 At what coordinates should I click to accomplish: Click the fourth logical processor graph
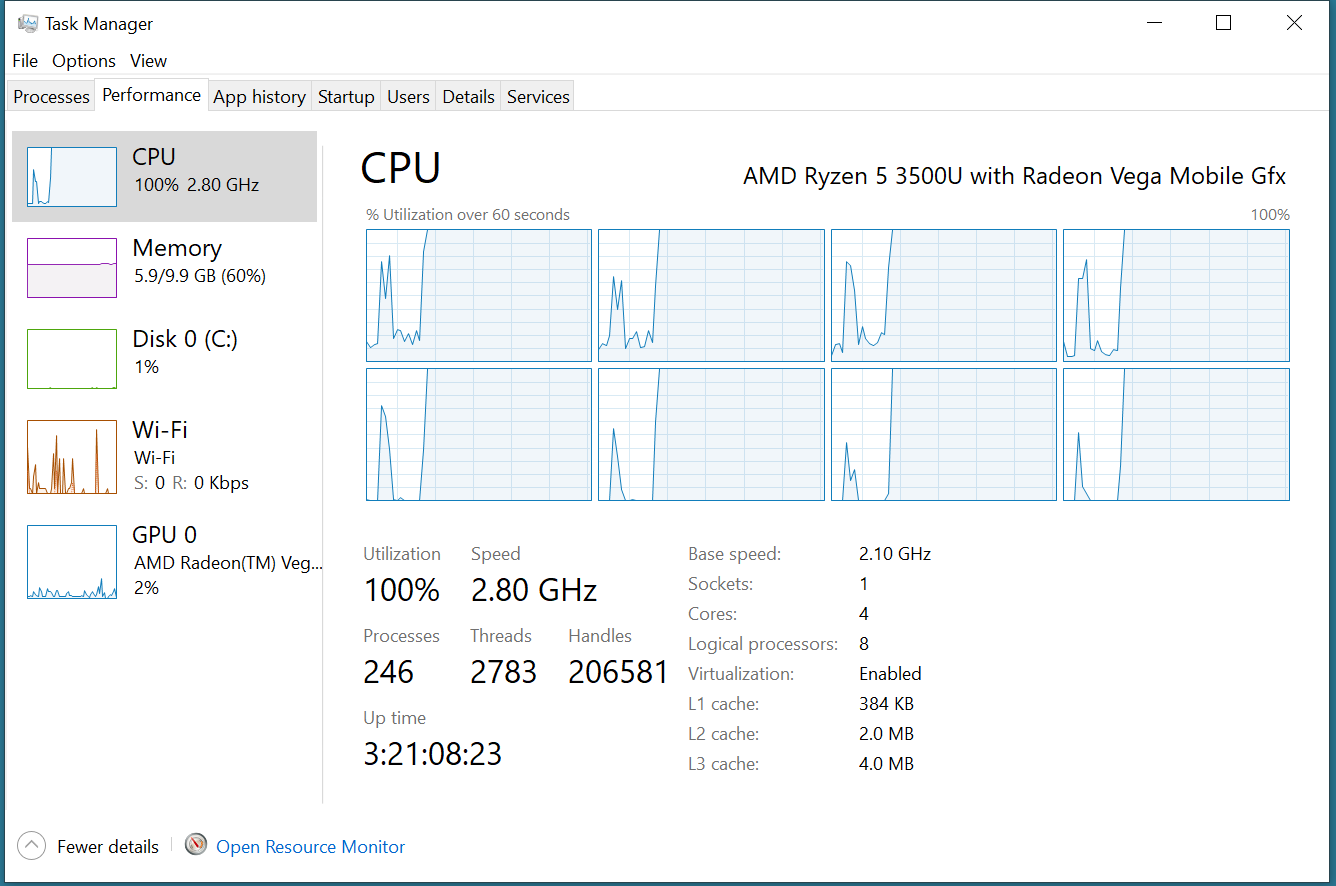click(1176, 295)
